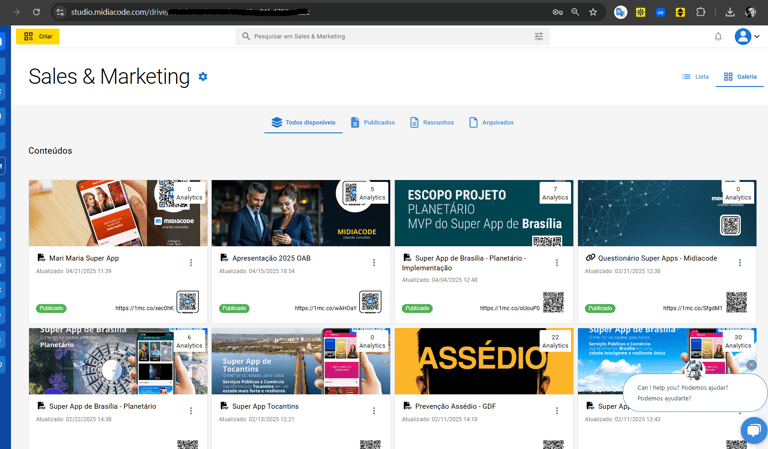The height and width of the screenshot is (449, 768).
Task: Open the blue chat widget button
Action: click(x=754, y=430)
